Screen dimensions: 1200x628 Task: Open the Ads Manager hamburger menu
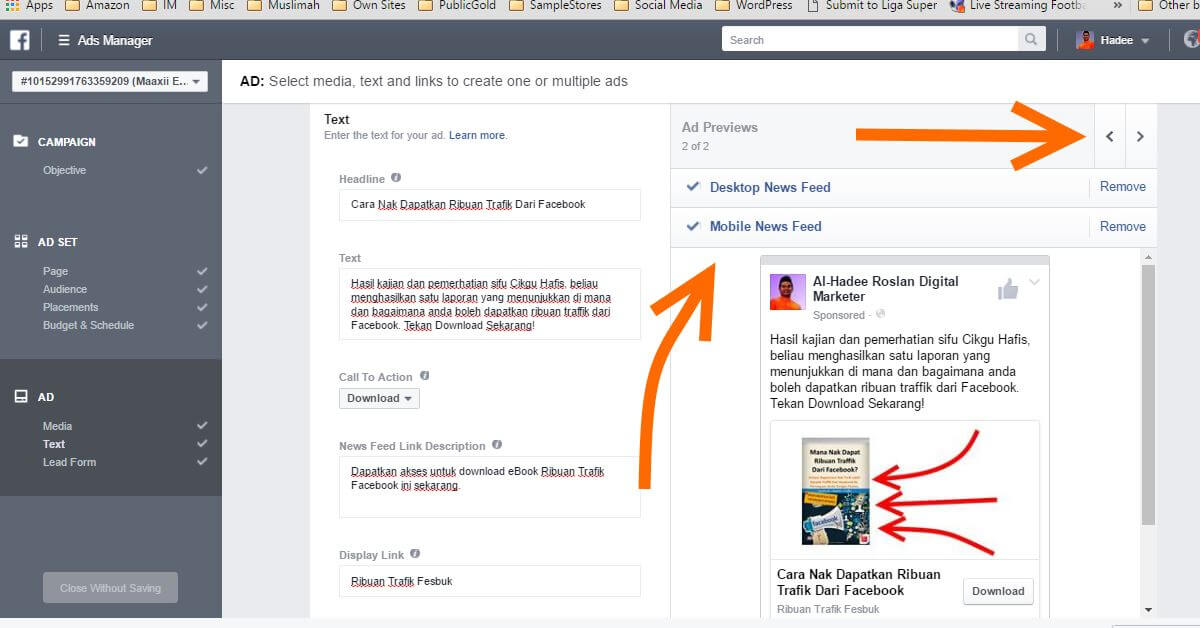coord(64,41)
